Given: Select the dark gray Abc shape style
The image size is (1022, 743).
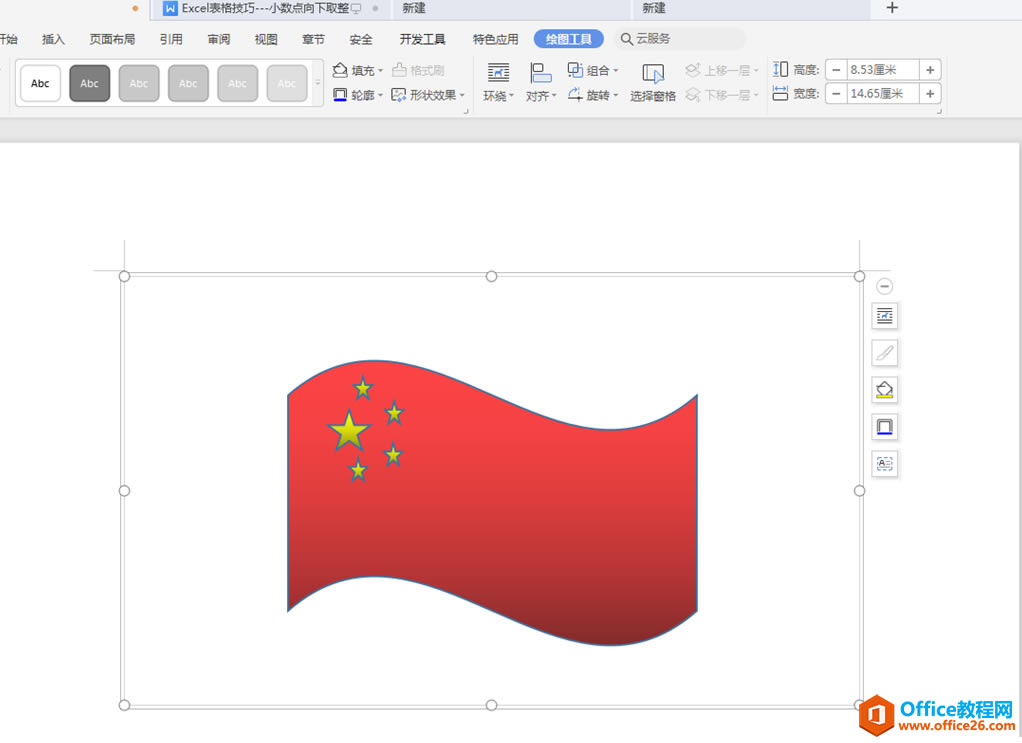Looking at the screenshot, I should 89,83.
